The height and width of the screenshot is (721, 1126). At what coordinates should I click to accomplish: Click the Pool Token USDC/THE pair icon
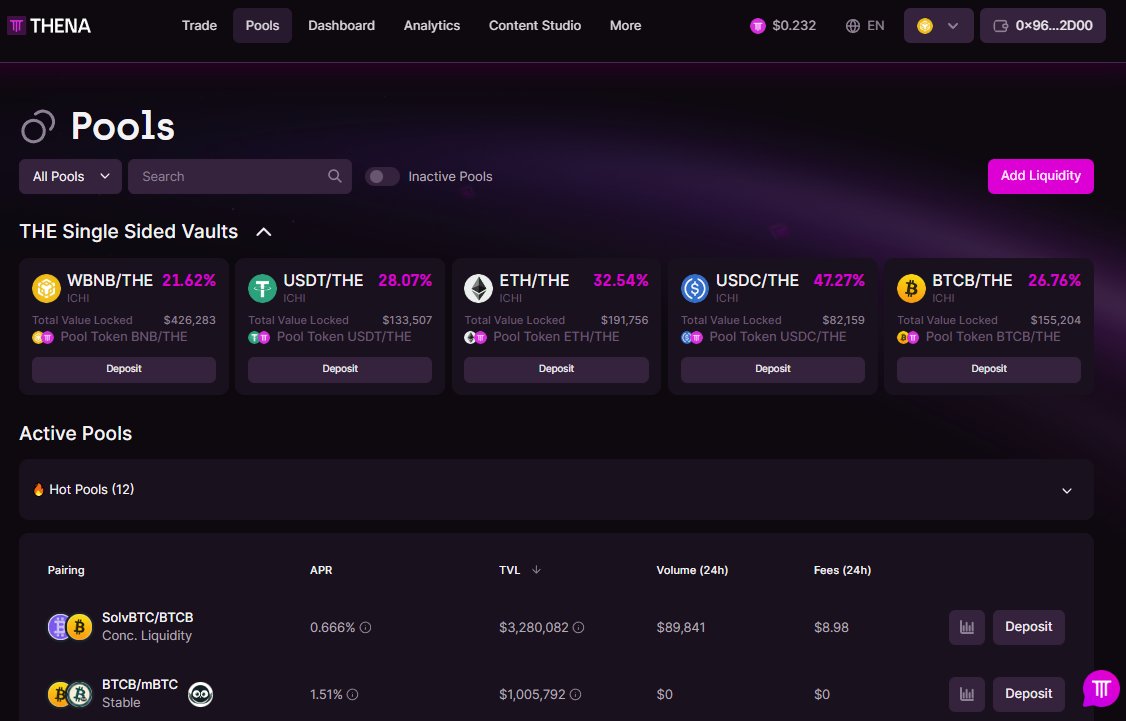(x=692, y=338)
